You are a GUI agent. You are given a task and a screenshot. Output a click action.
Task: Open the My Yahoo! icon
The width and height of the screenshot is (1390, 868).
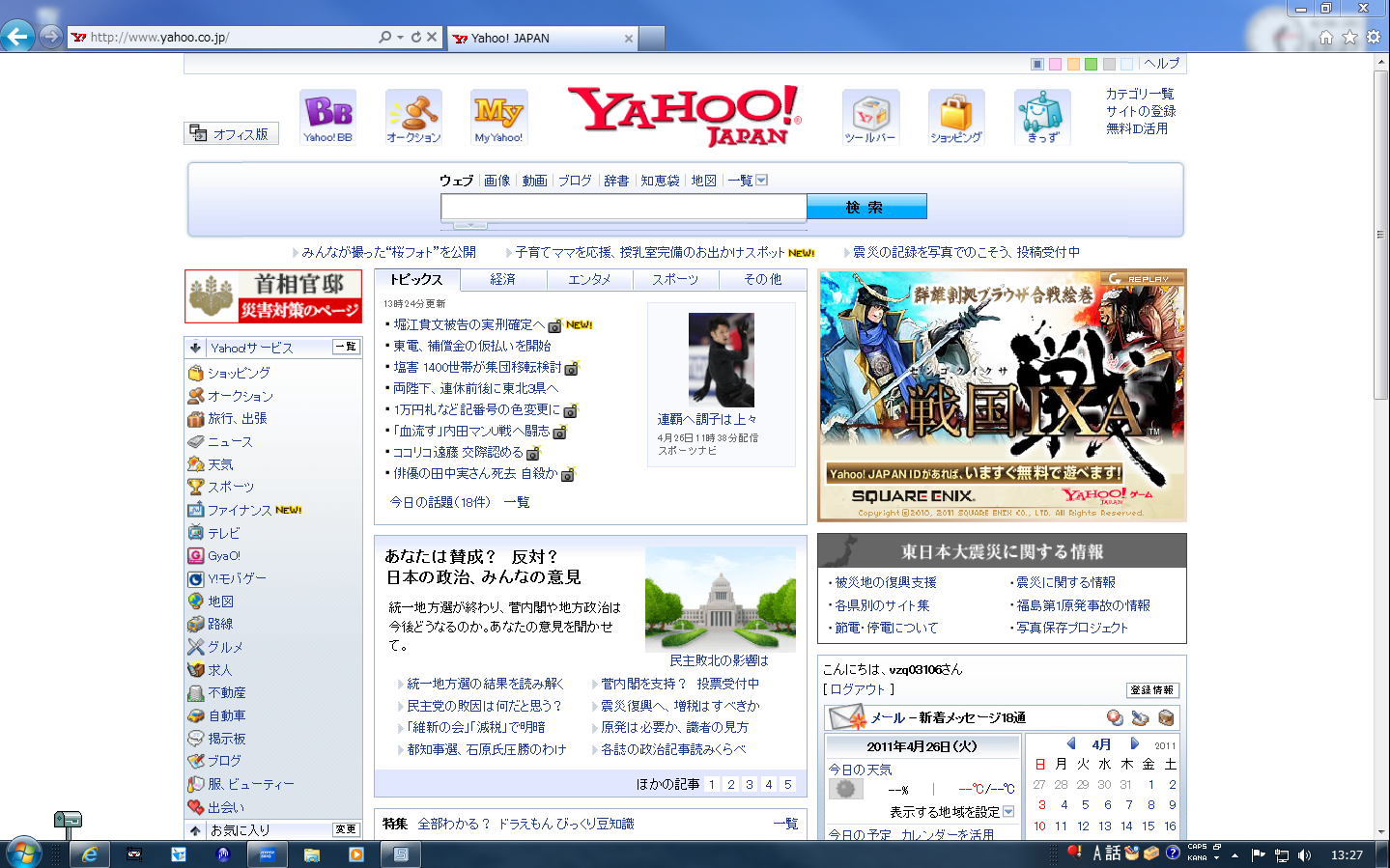498,117
